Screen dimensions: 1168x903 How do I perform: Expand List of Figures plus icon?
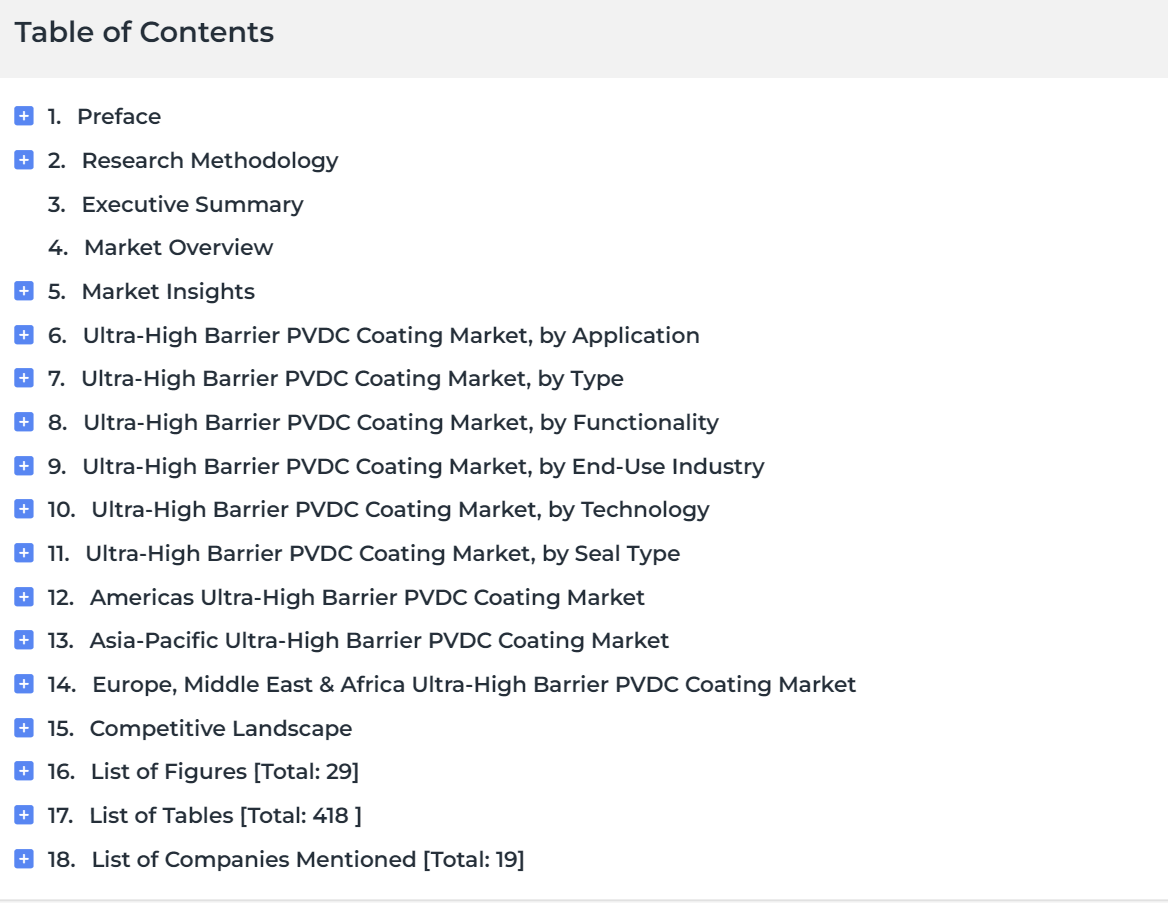pos(24,772)
